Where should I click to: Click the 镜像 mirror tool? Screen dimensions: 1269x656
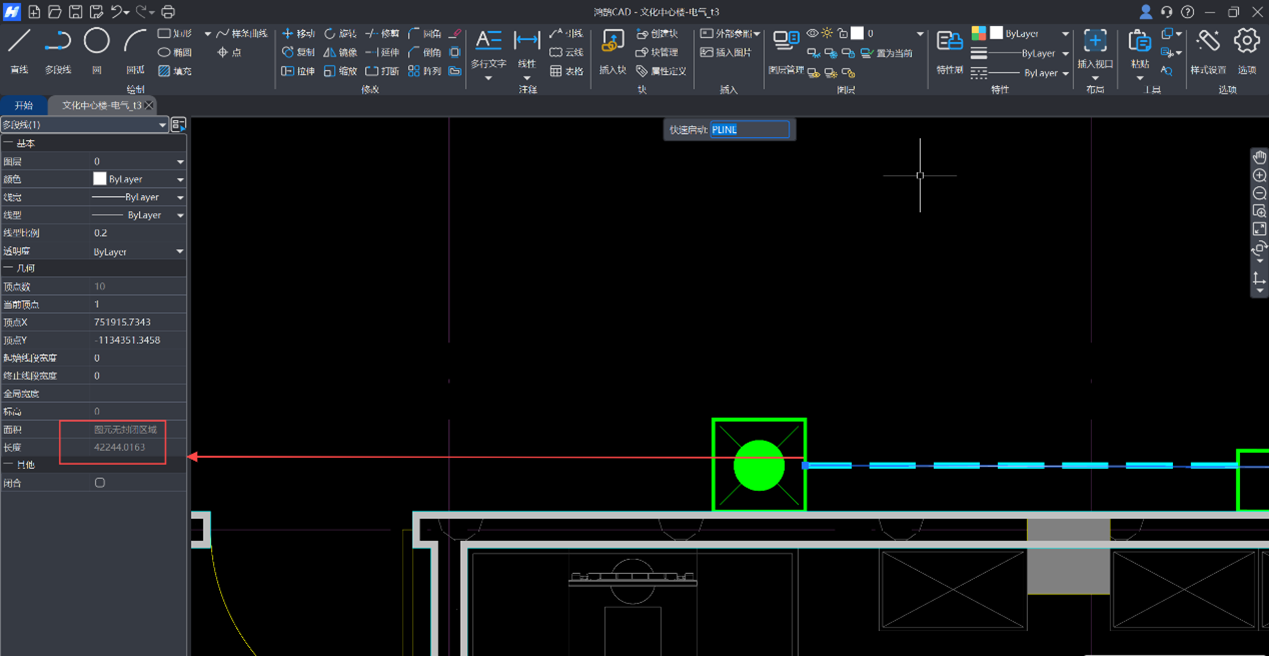pos(340,52)
